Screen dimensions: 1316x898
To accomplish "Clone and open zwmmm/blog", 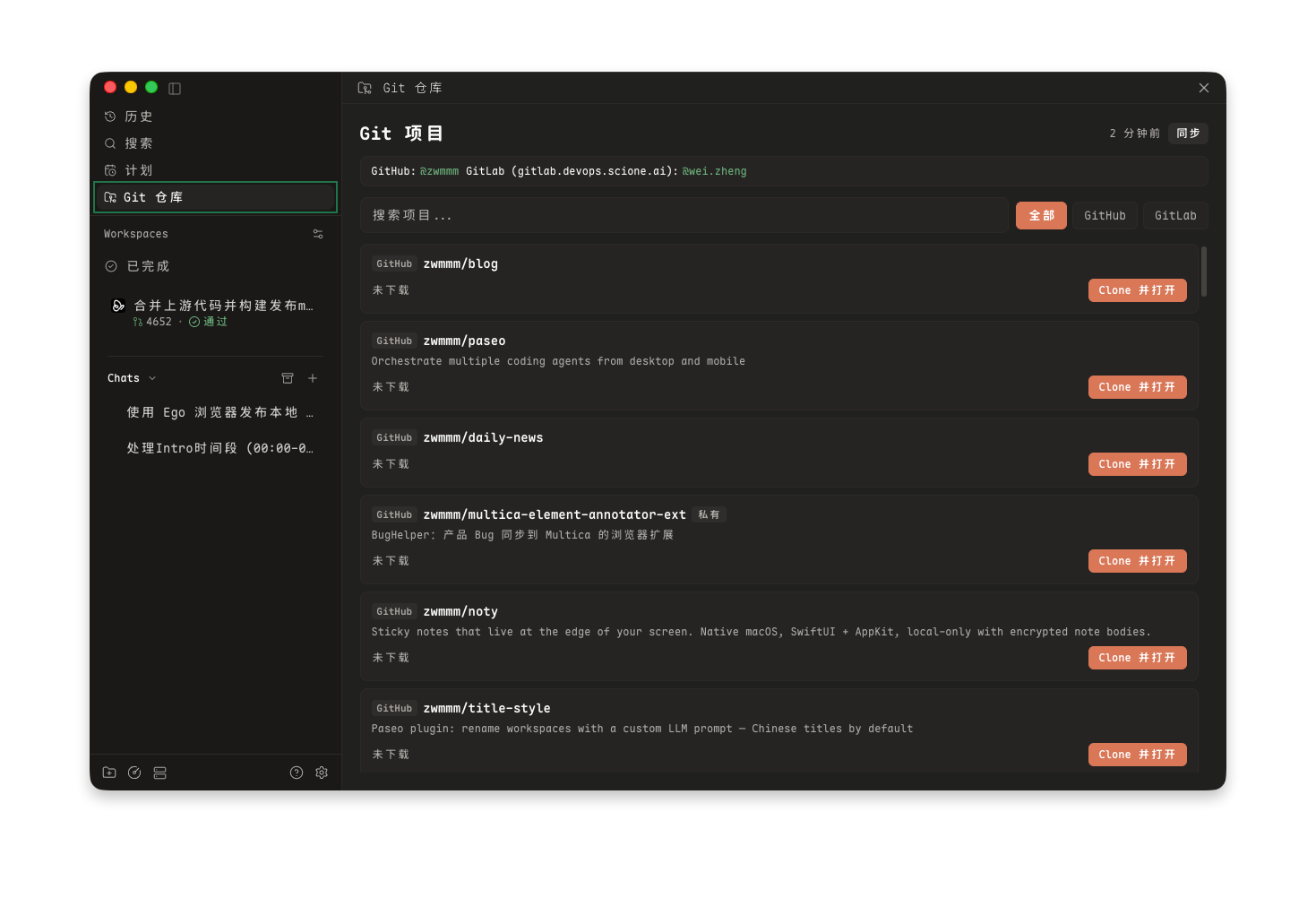I will [1137, 290].
